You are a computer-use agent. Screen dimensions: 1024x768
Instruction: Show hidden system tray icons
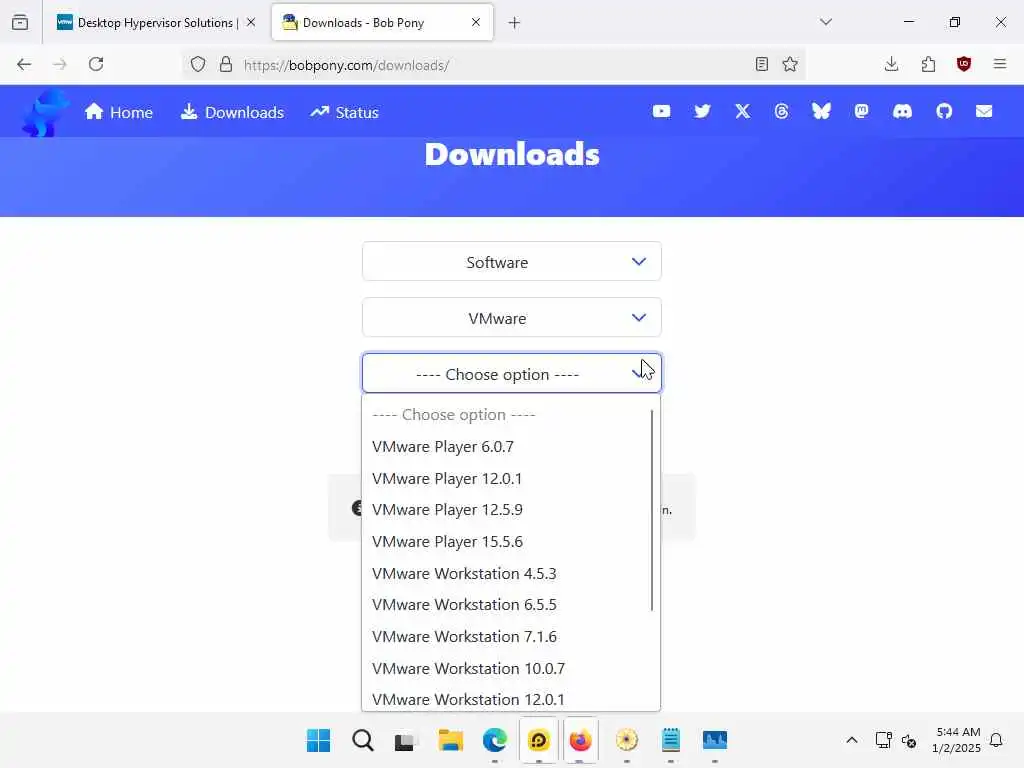(x=852, y=740)
